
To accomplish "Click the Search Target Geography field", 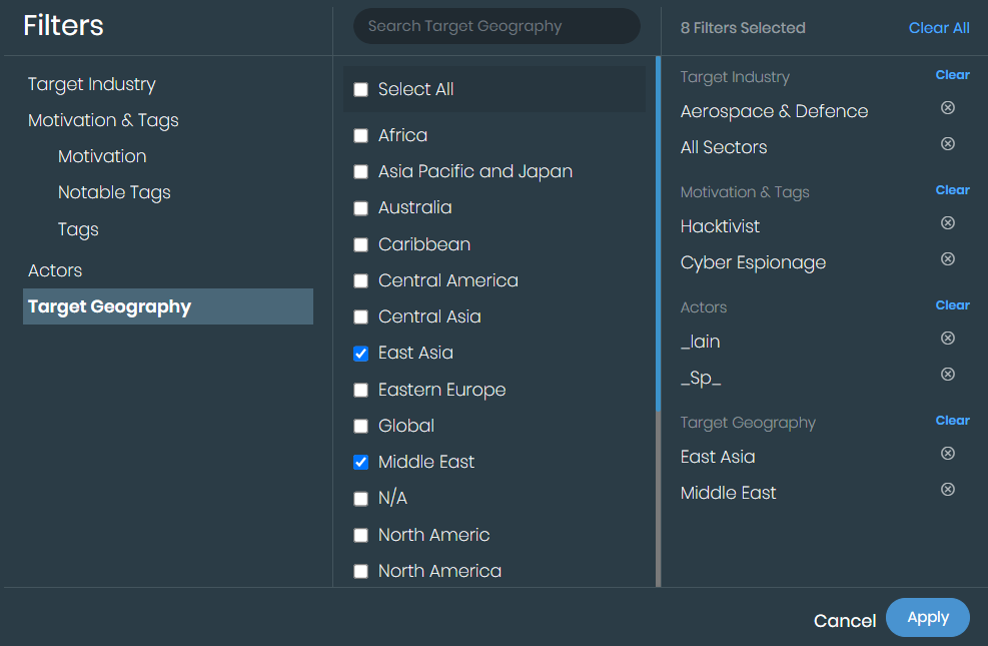I will (x=496, y=26).
